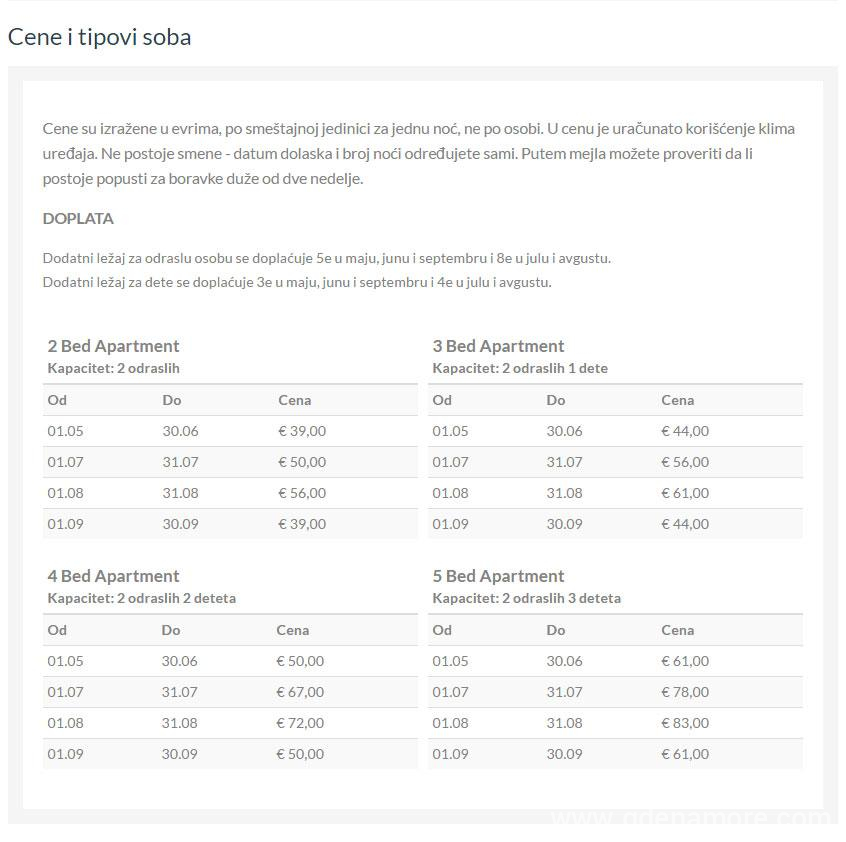Click the € 83,00 price in 5 Bed table
The image size is (846, 842).
point(685,723)
